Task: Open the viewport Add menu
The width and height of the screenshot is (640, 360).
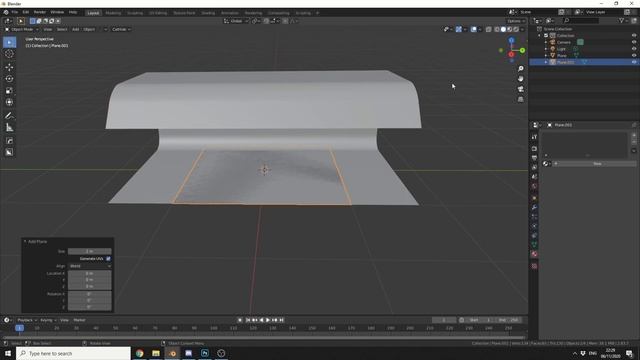Action: [76, 29]
